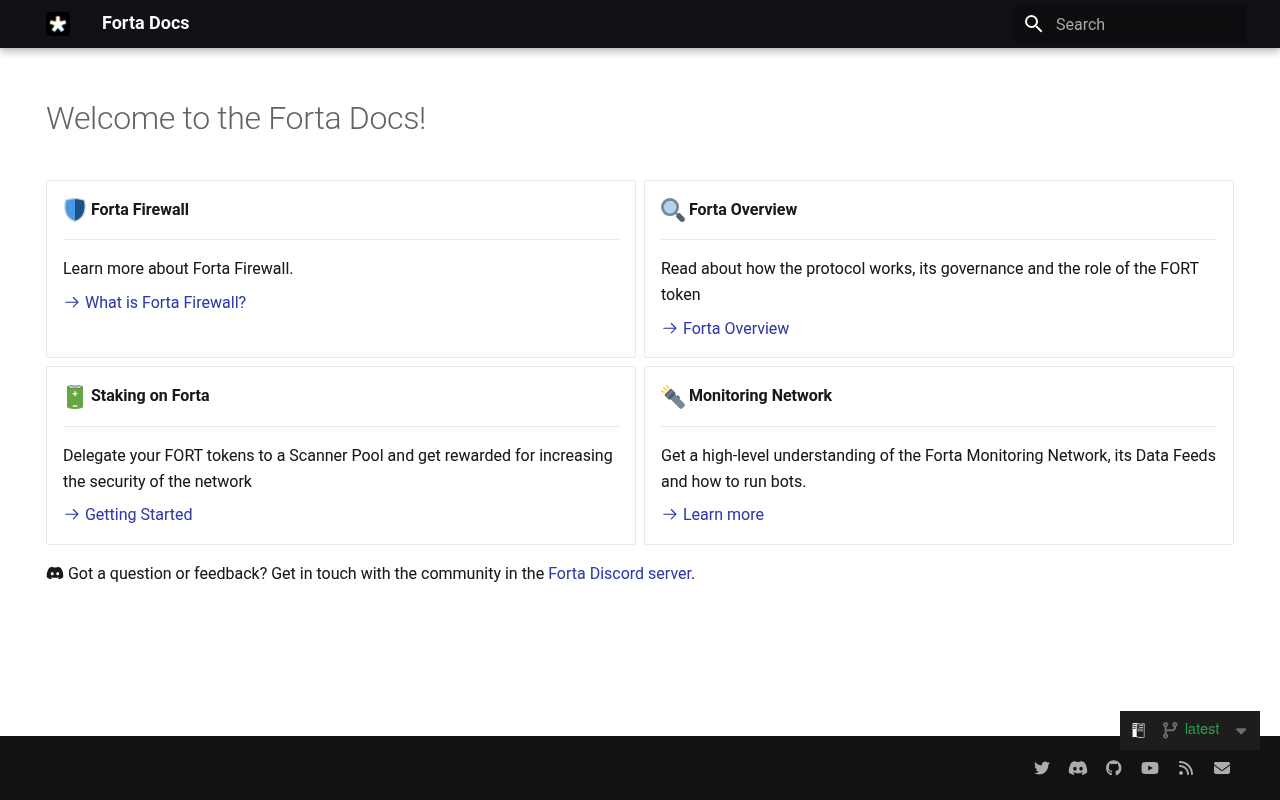This screenshot has height=800, width=1280.
Task: Click the Discord icon beside the feedback text
Action: 55,573
